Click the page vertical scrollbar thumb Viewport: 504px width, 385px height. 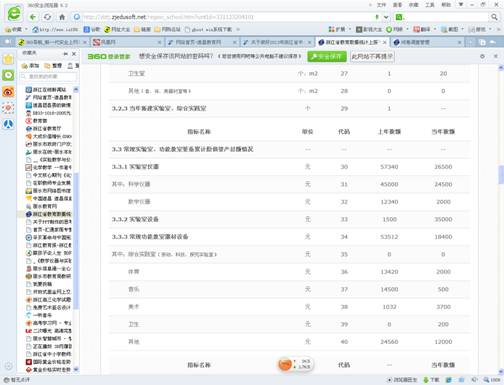(x=501, y=175)
